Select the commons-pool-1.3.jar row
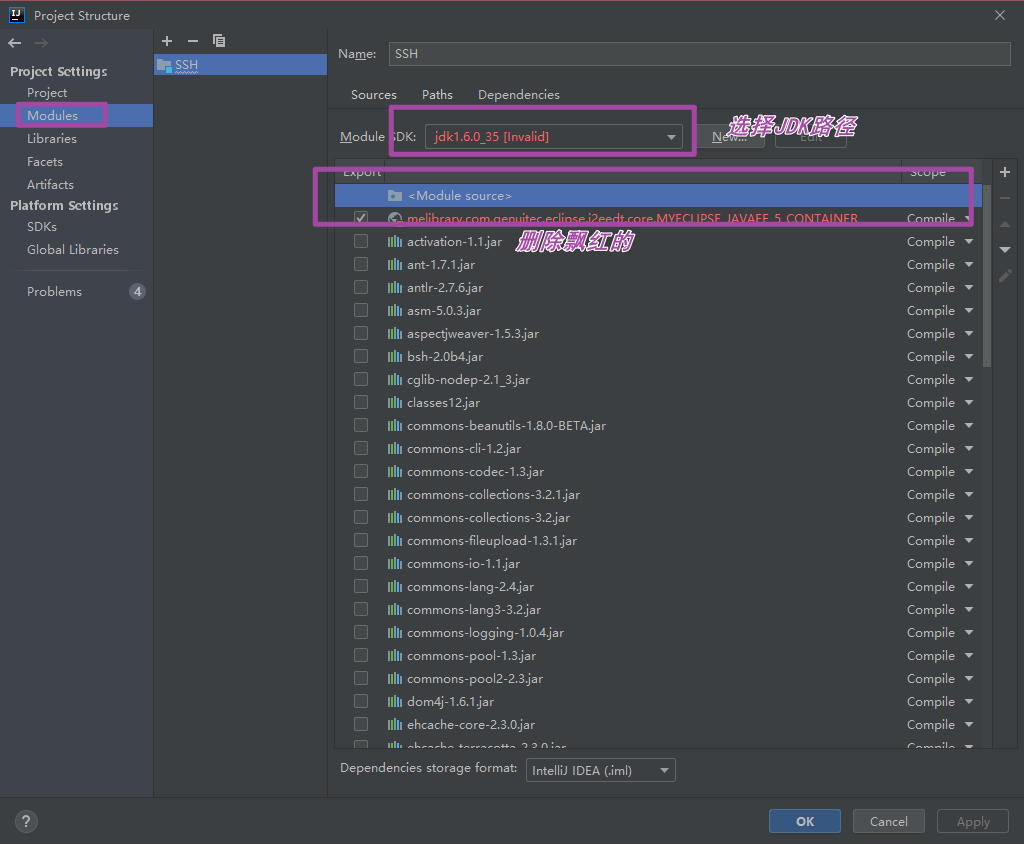Image resolution: width=1024 pixels, height=844 pixels. coord(658,656)
